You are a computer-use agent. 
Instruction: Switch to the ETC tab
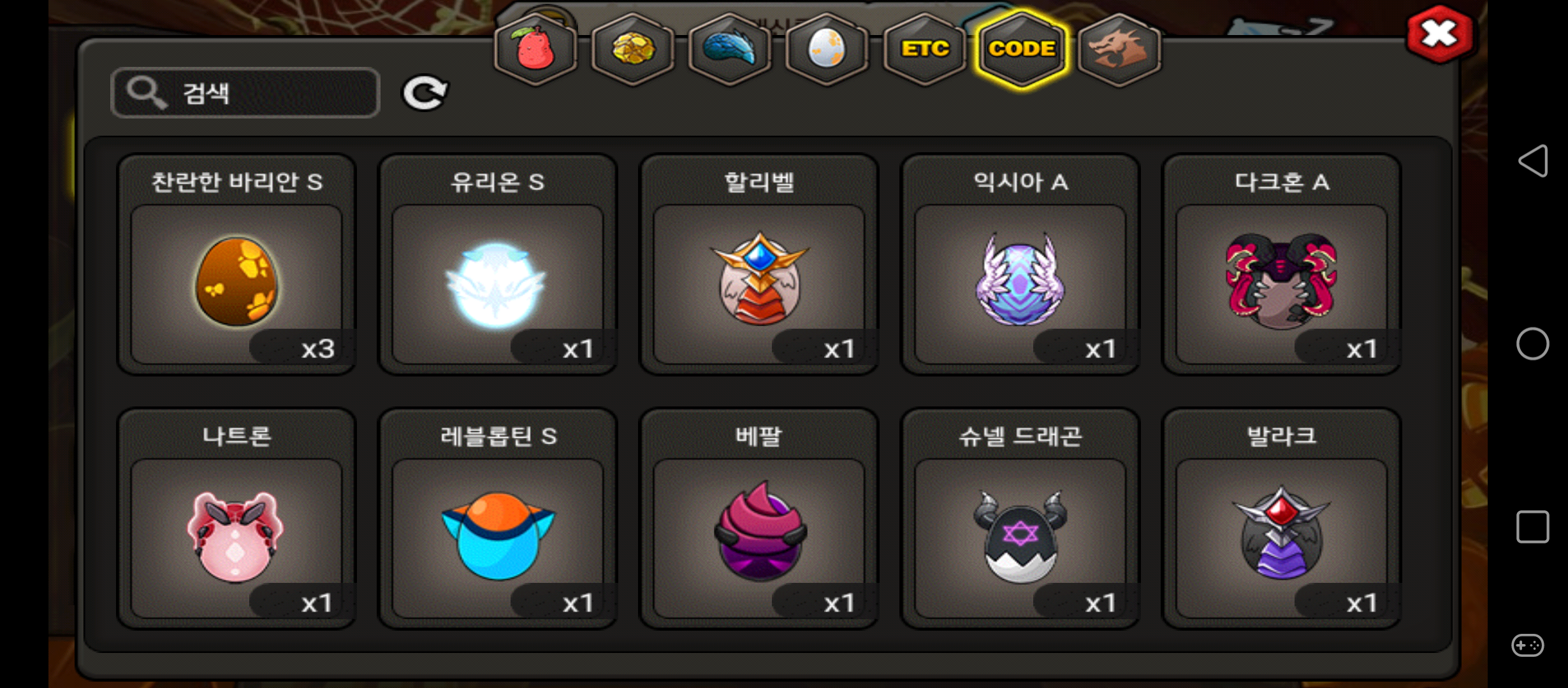[x=924, y=50]
